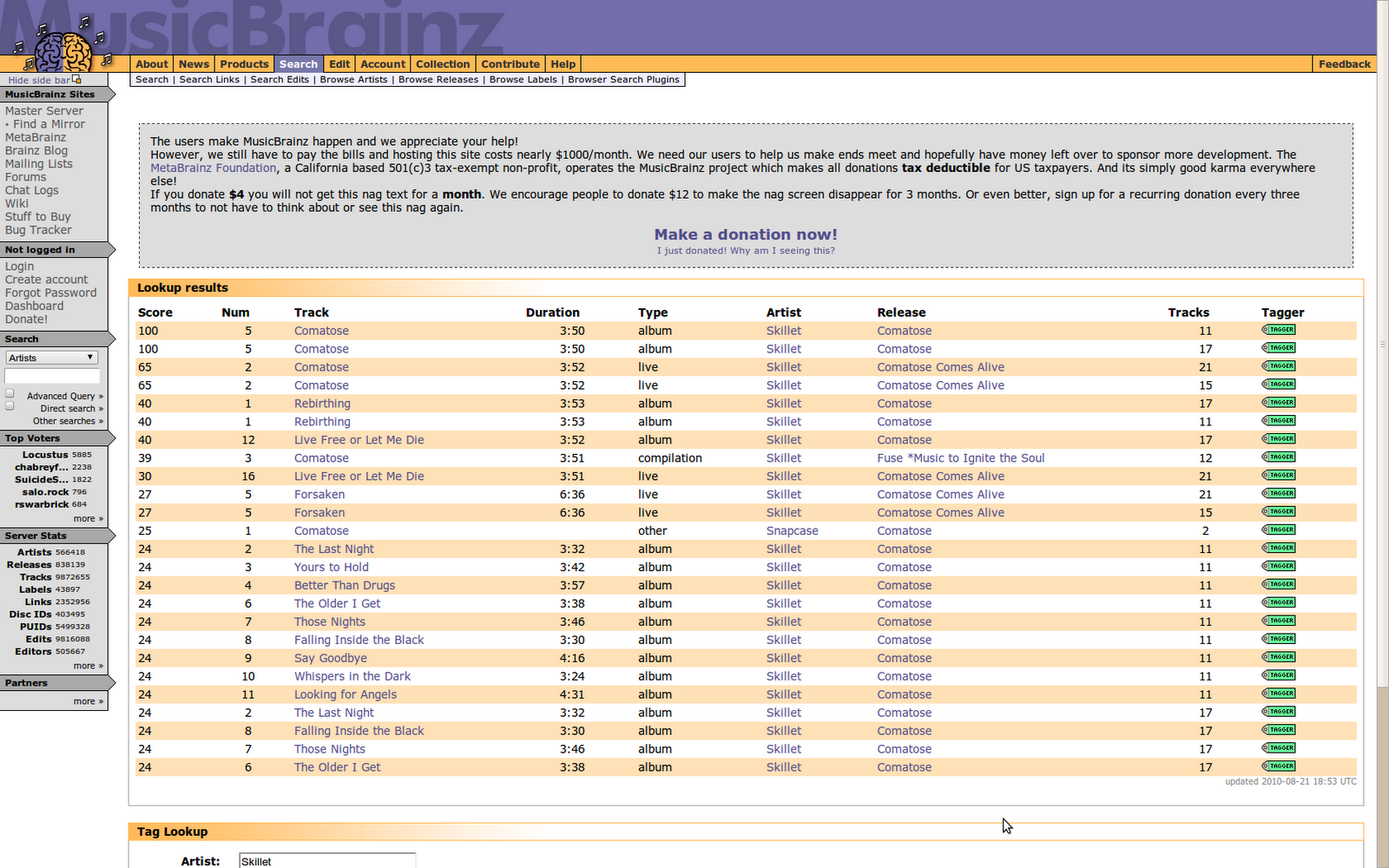Open Fuse *Music to Ignite the Soul release
This screenshot has height=868, width=1389.
point(960,457)
